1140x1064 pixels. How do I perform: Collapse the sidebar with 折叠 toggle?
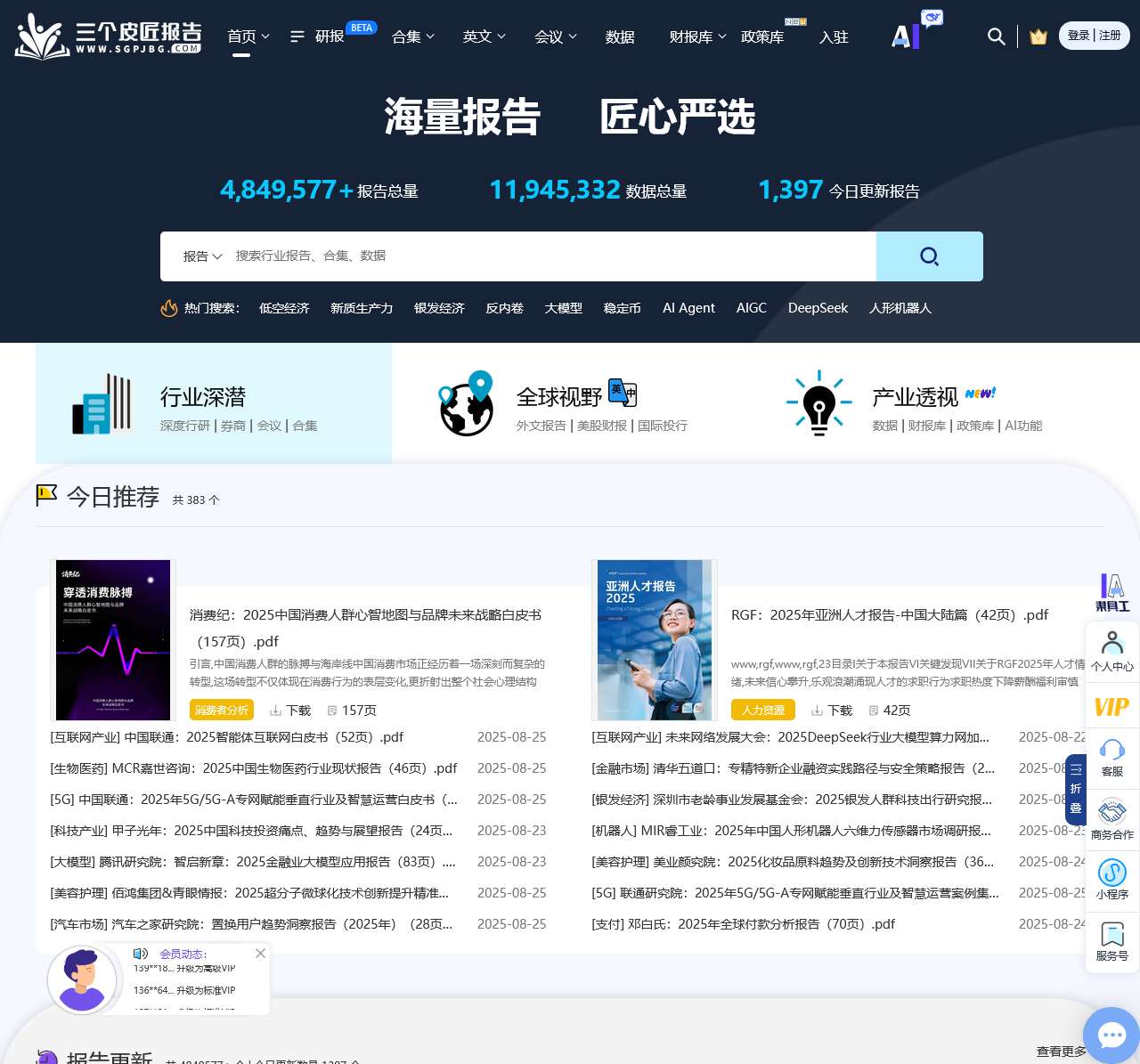[x=1075, y=789]
